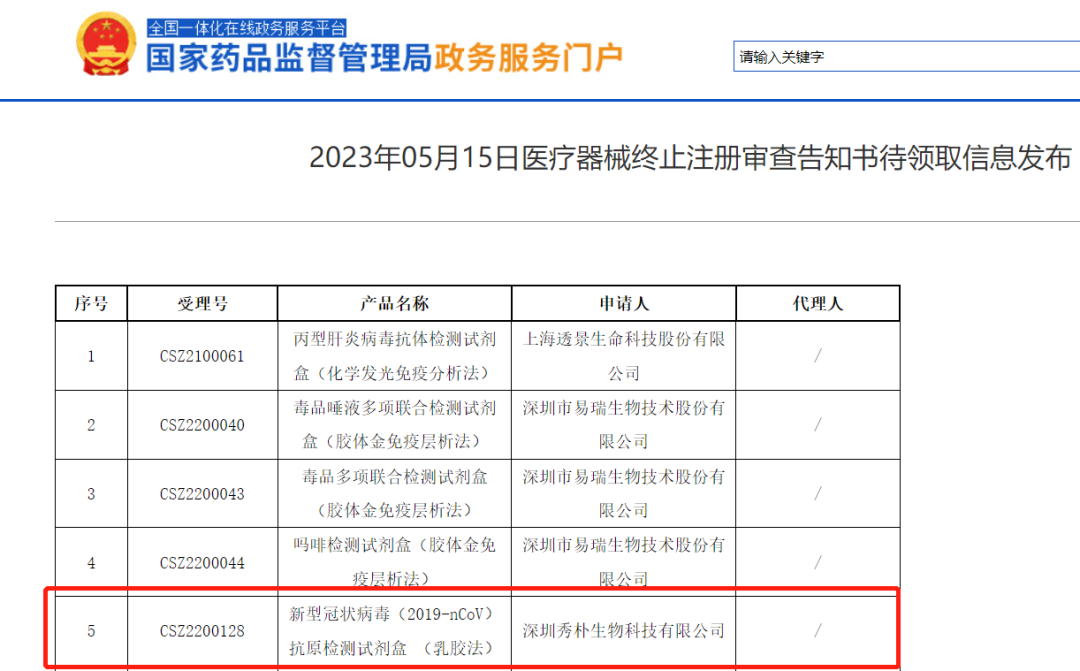
Task: Select the 申请人 column header
Action: point(623,304)
